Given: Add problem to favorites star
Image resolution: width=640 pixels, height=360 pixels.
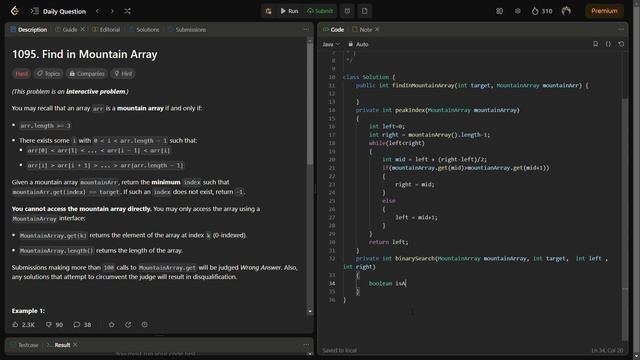Looking at the screenshot, I should [x=111, y=324].
